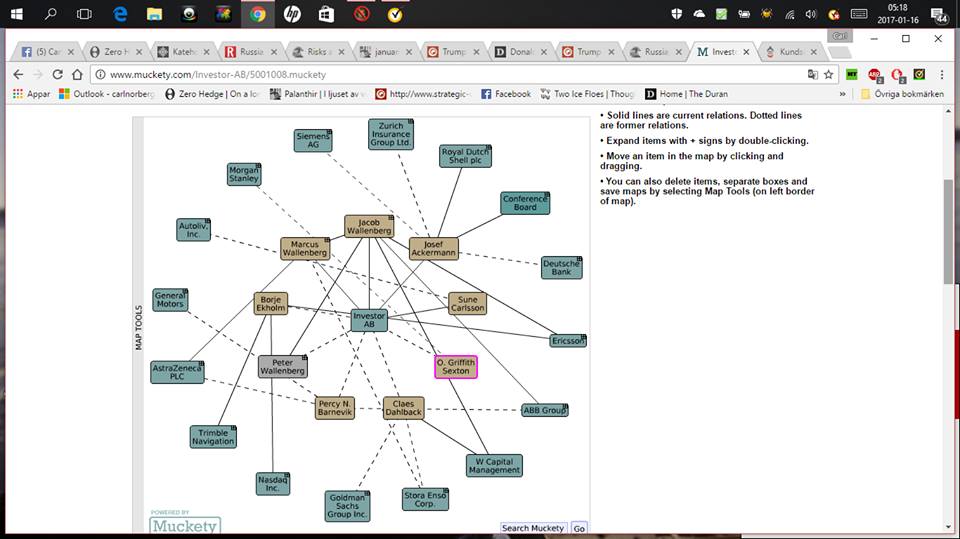Open the Adblock extension icon
Image resolution: width=960 pixels, height=539 pixels.
click(874, 75)
